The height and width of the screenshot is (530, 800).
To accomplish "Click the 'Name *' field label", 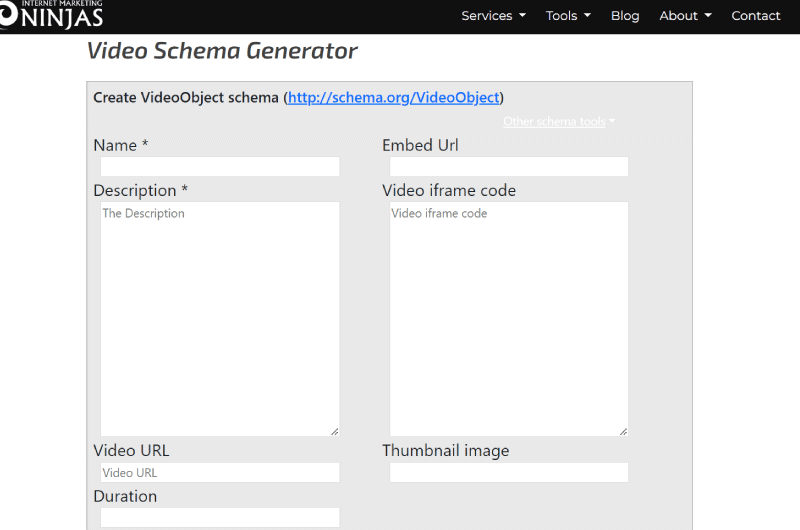I will click(x=121, y=145).
